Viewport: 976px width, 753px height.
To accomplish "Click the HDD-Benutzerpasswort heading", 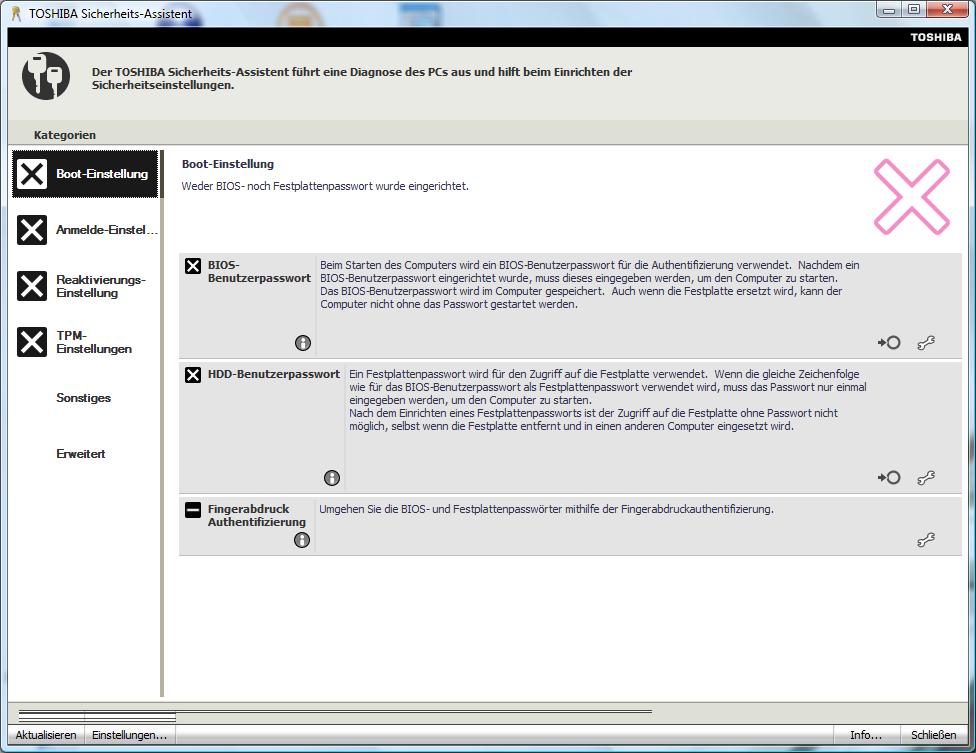I will [x=274, y=374].
